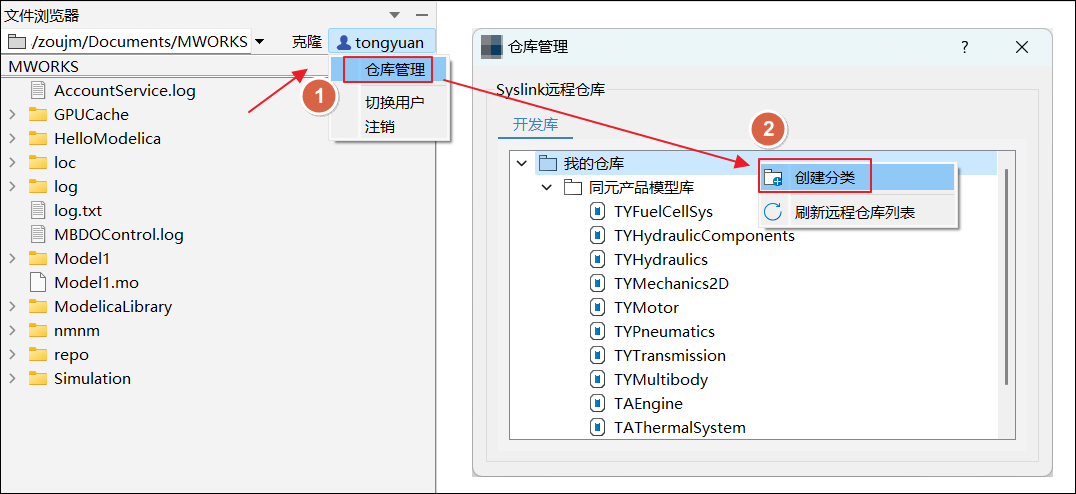Click the Model1.mo file icon
The width and height of the screenshot is (1076, 494).
(38, 283)
